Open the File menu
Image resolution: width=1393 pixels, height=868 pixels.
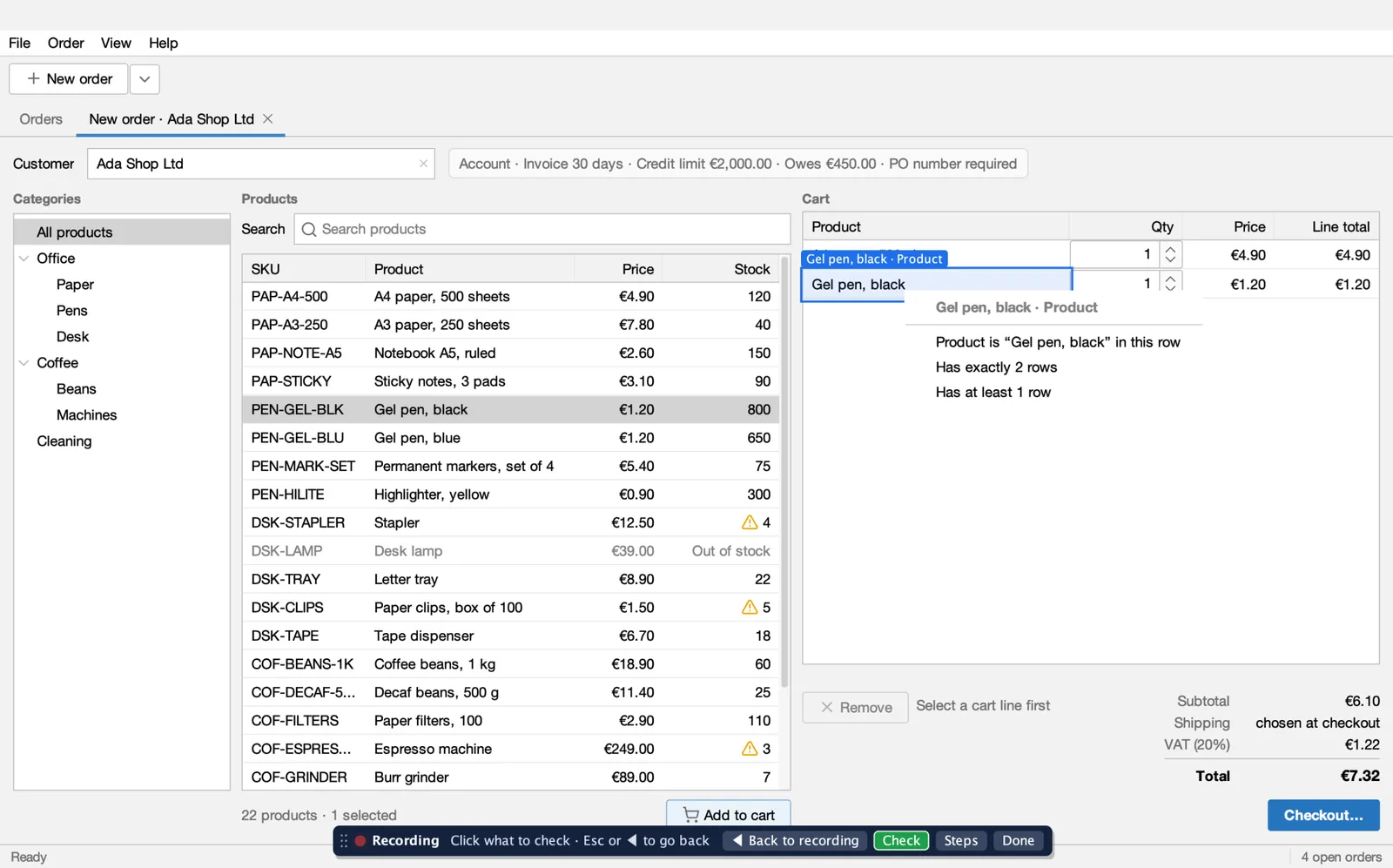pyautogui.click(x=19, y=43)
